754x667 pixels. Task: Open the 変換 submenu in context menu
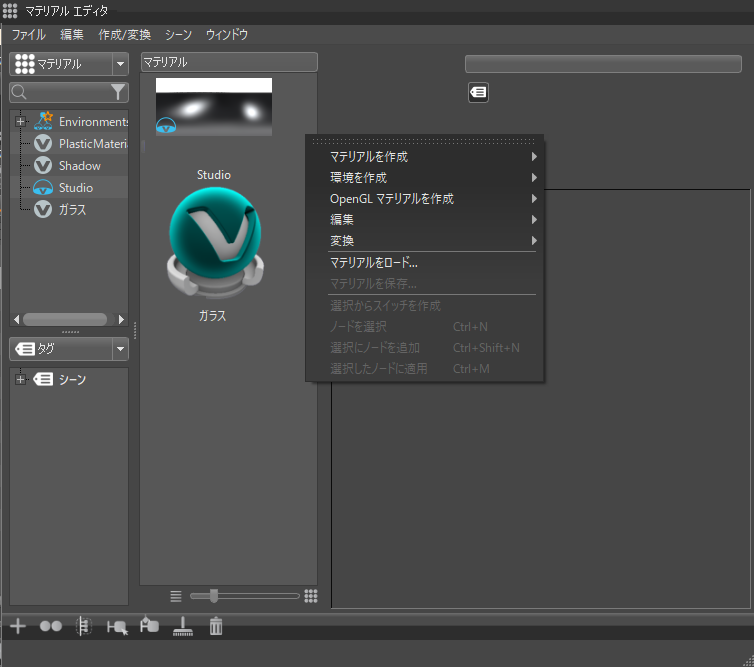[424, 241]
